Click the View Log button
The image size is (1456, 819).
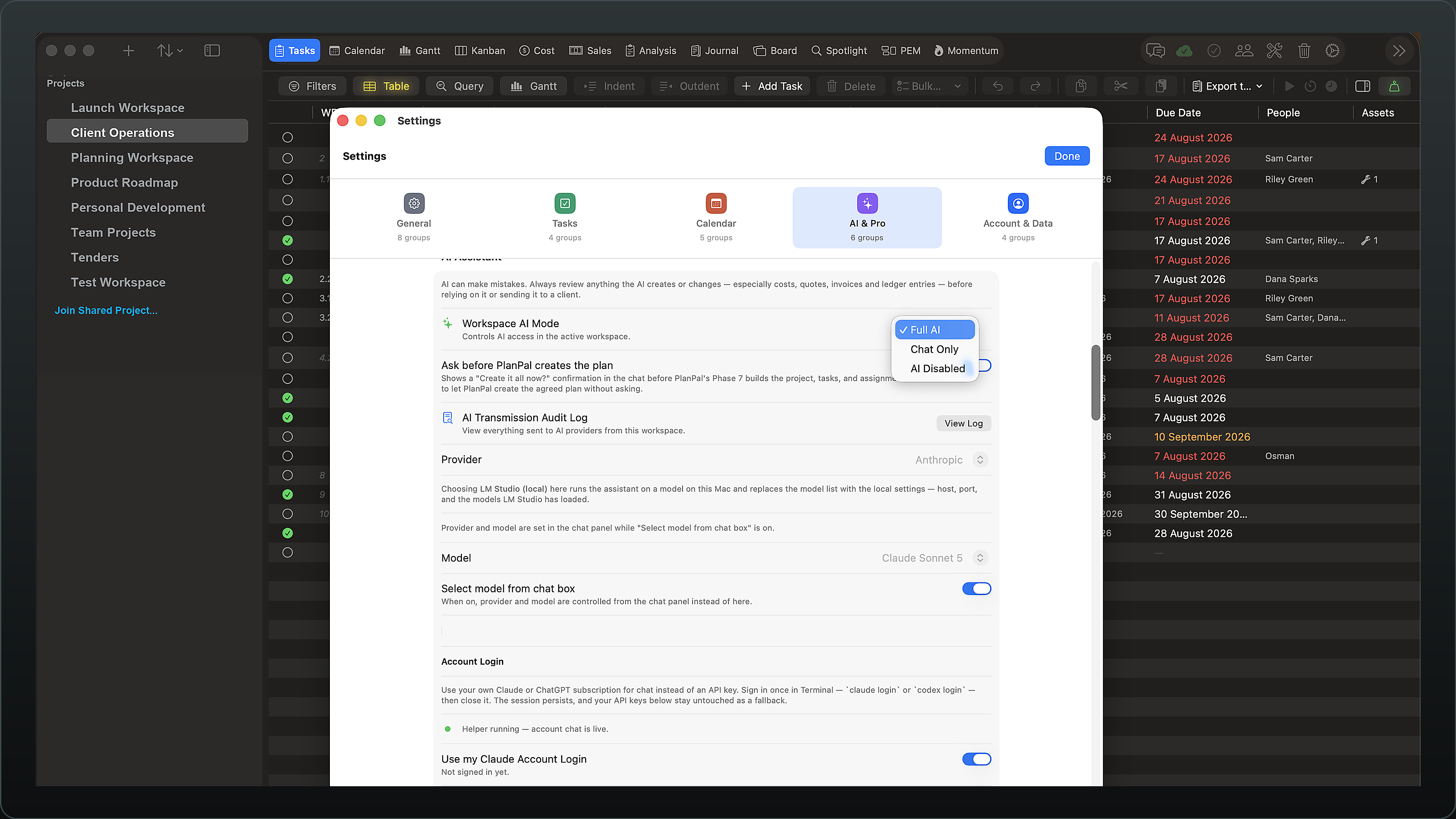click(963, 423)
